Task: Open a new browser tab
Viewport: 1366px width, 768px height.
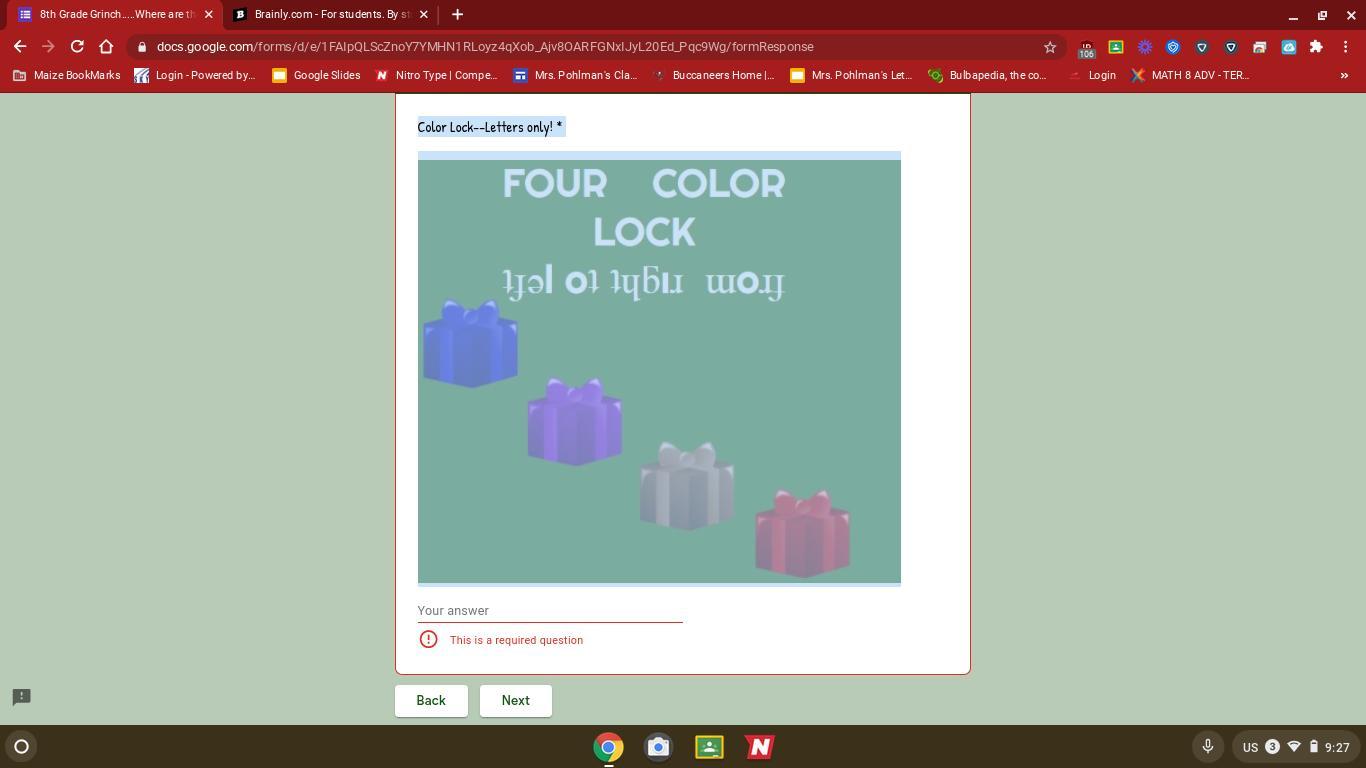Action: click(x=457, y=15)
